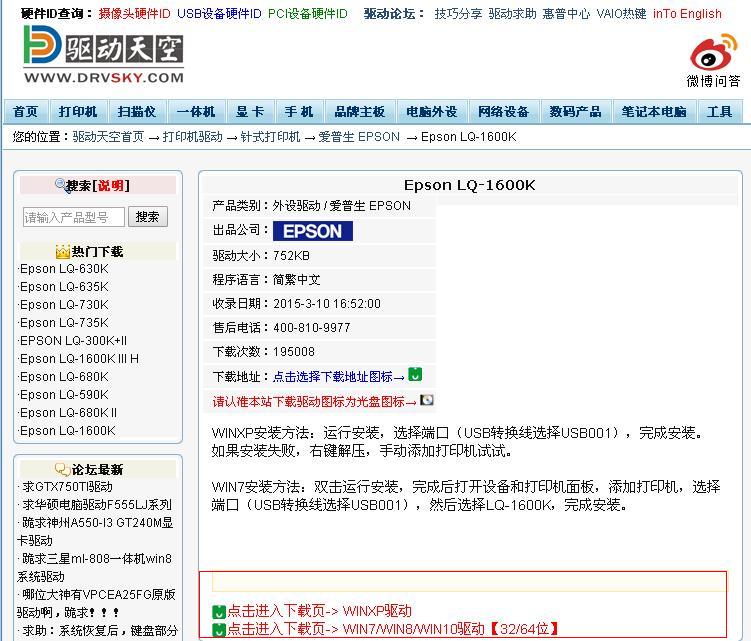This screenshot has width=751, height=641.
Task: Open Epson LQ-735K hot download
Action: [x=64, y=323]
